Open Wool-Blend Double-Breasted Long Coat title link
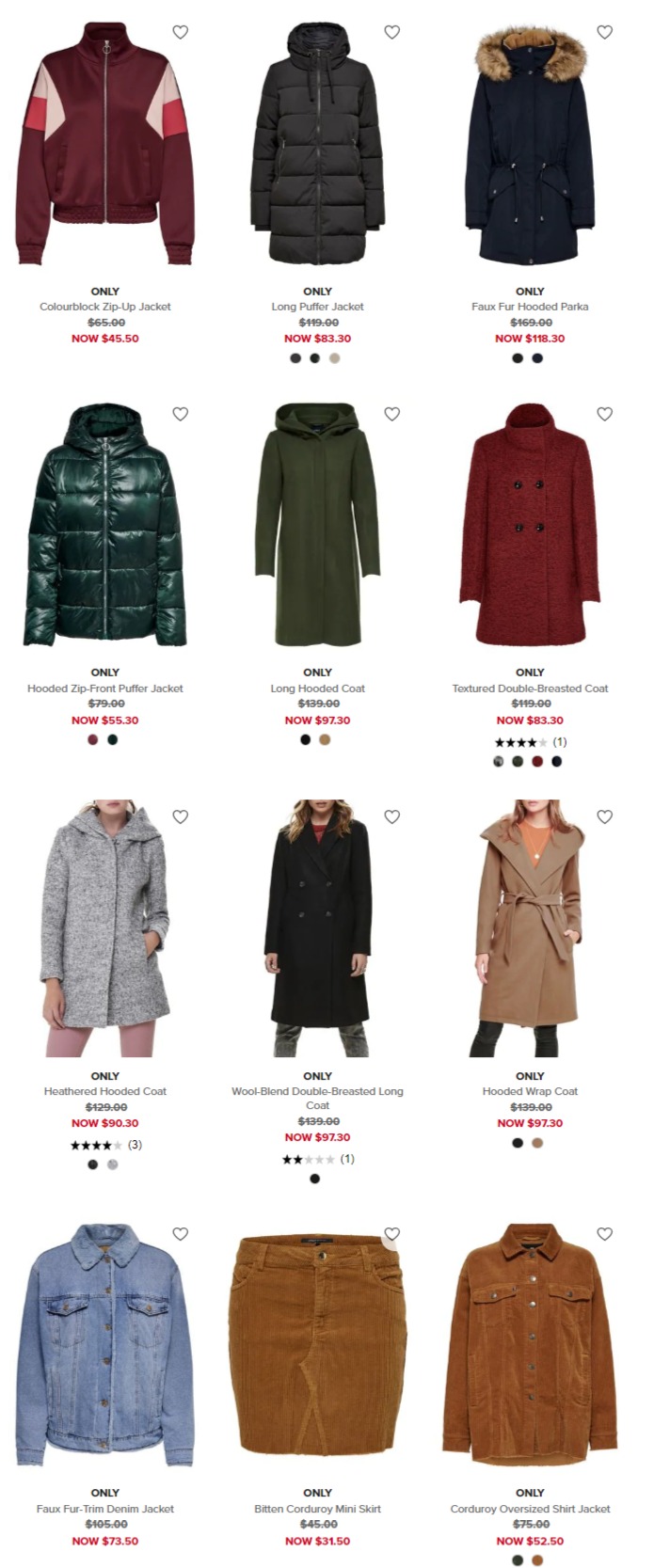This screenshot has height=1568, width=654. (x=317, y=1099)
